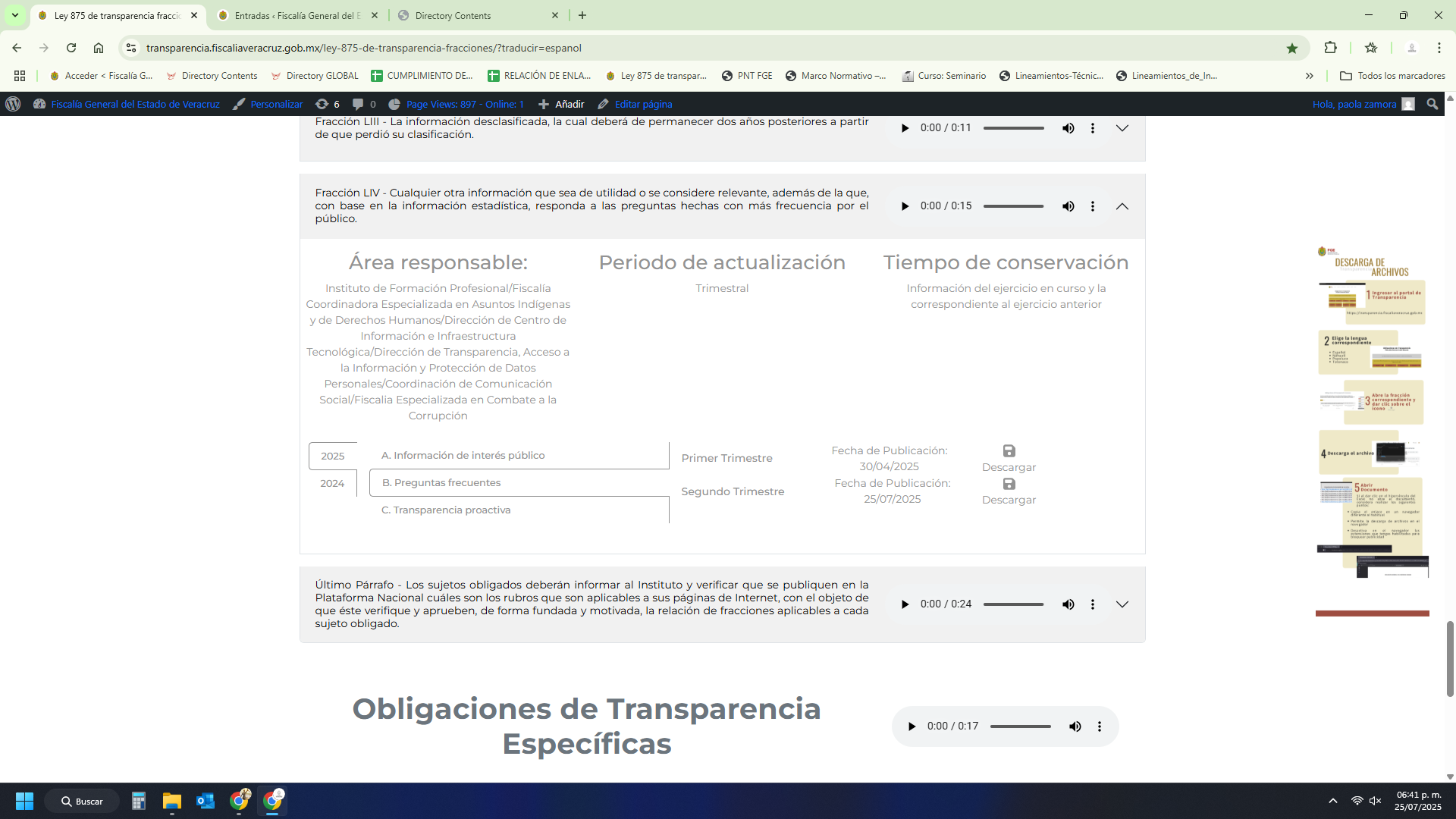Open B. Preguntas frecuentes tab

(441, 483)
